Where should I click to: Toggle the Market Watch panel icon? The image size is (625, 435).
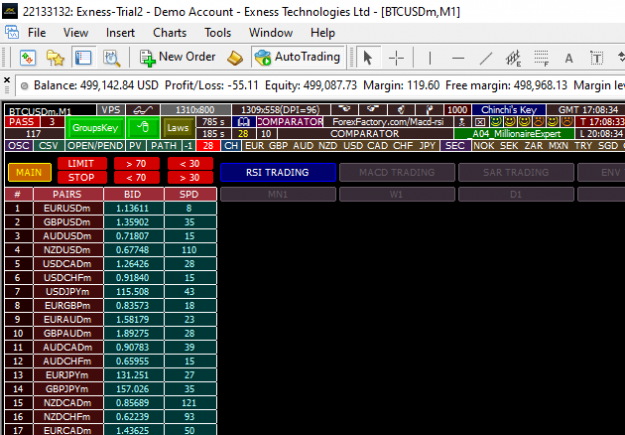tap(83, 58)
